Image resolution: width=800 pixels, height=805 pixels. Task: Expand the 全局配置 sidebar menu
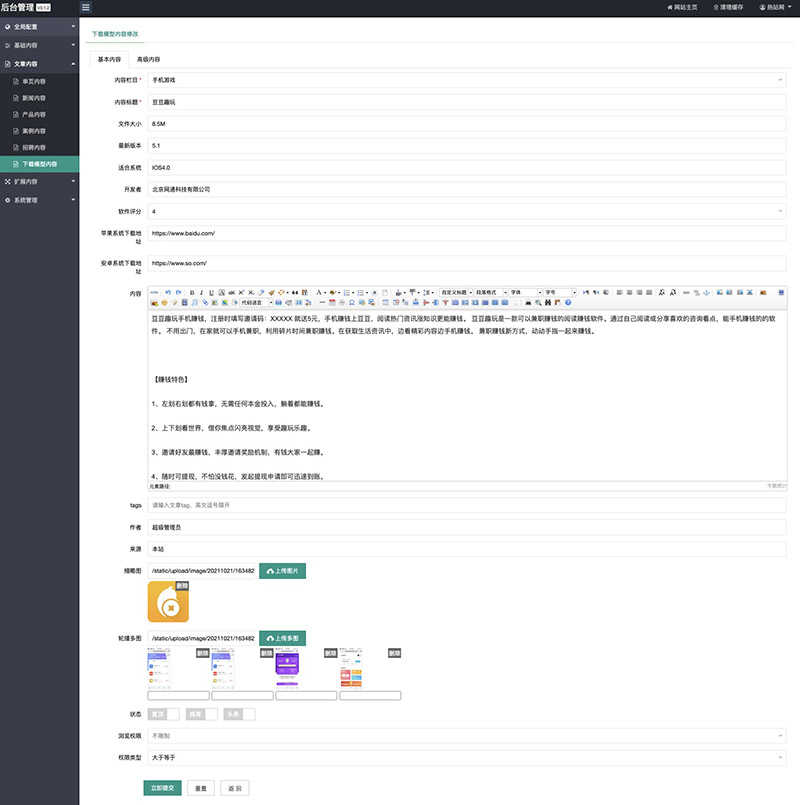40,27
